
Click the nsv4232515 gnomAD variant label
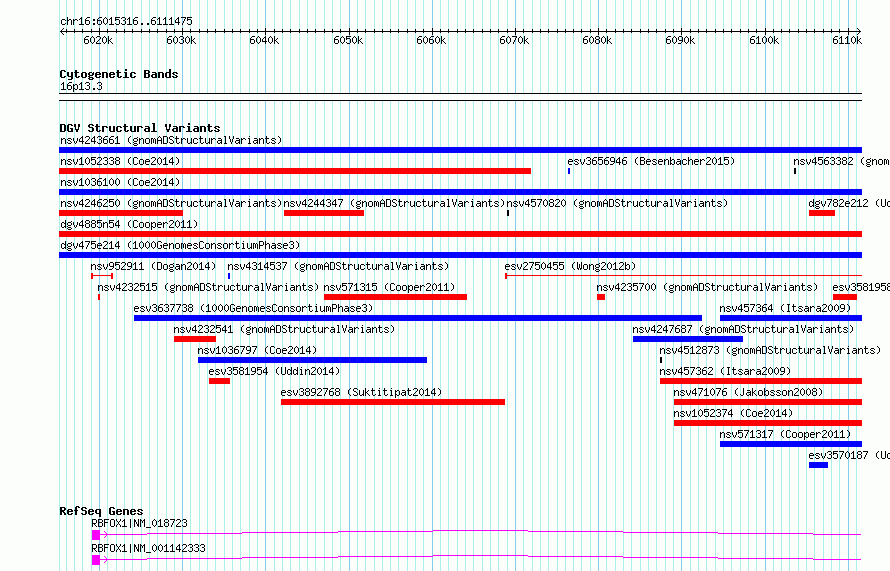(208, 287)
